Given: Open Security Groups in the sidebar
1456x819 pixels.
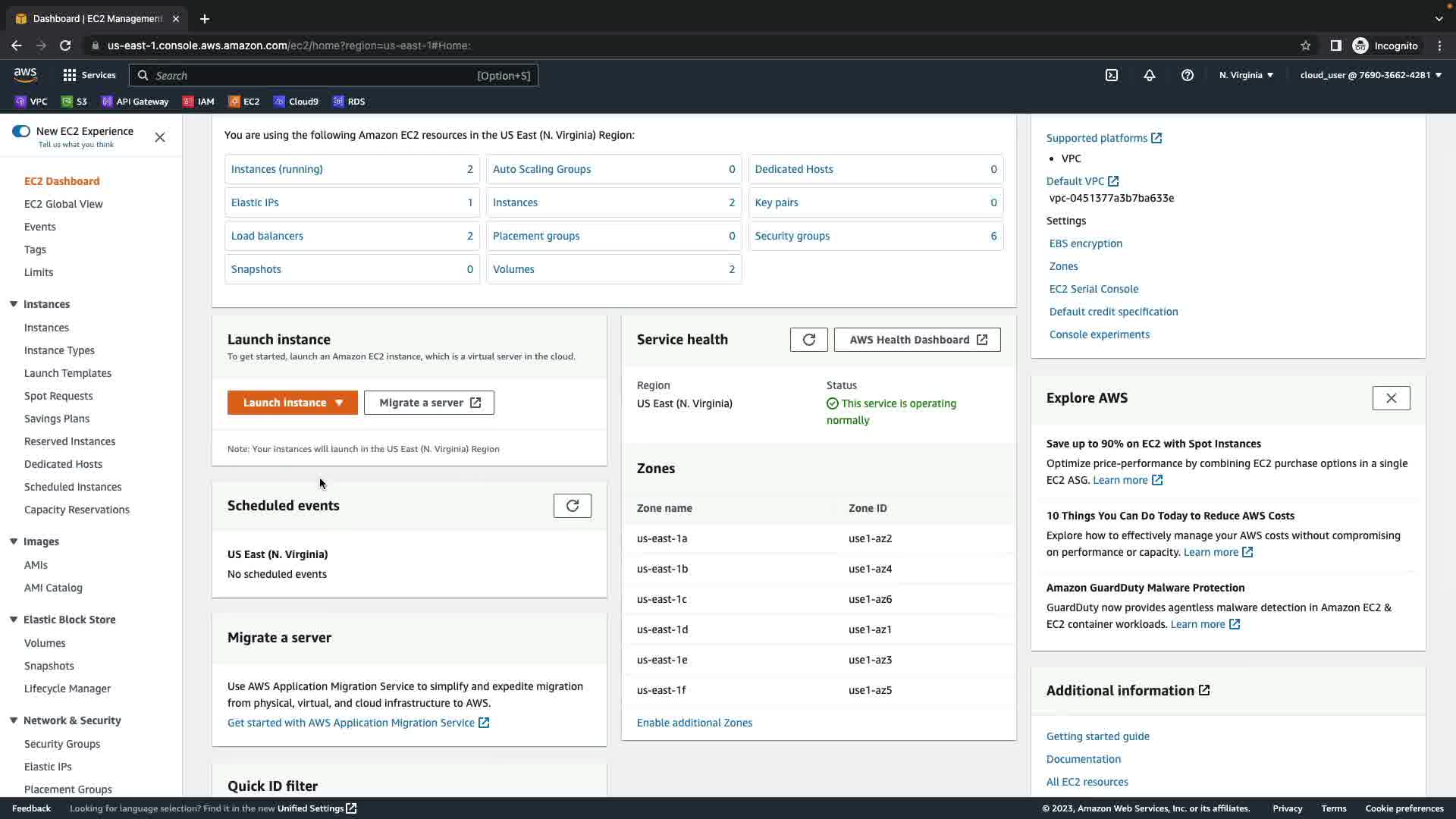Looking at the screenshot, I should pyautogui.click(x=62, y=744).
